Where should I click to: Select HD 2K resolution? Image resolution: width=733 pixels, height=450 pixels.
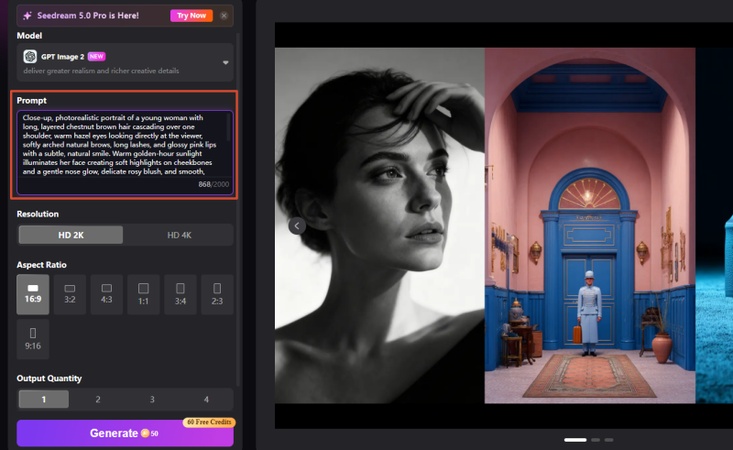[x=71, y=235]
